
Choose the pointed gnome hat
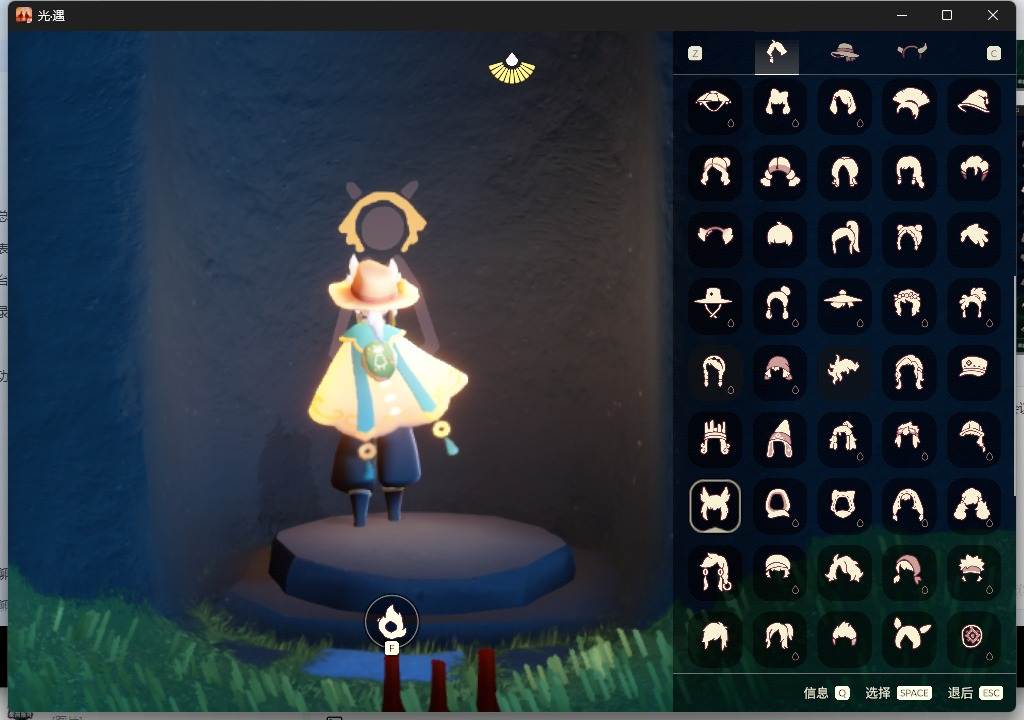pyautogui.click(x=779, y=438)
